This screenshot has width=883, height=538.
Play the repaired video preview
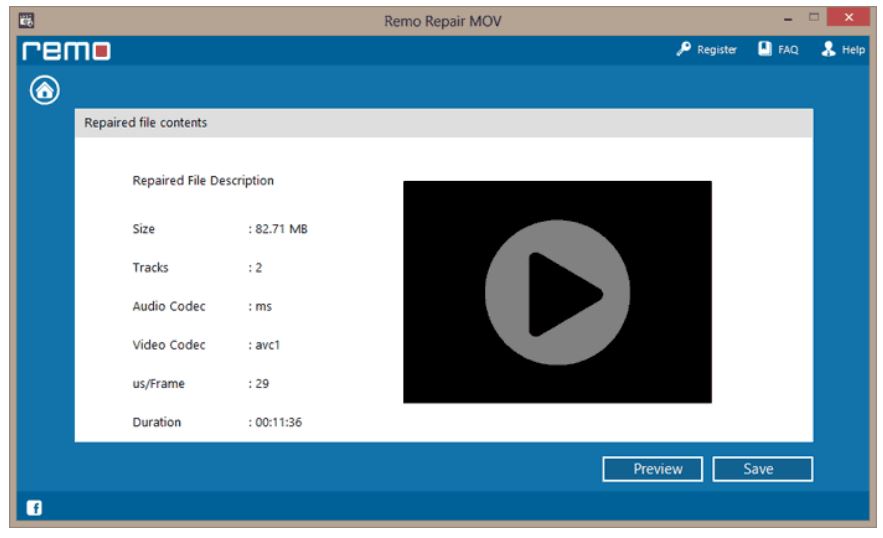point(557,292)
